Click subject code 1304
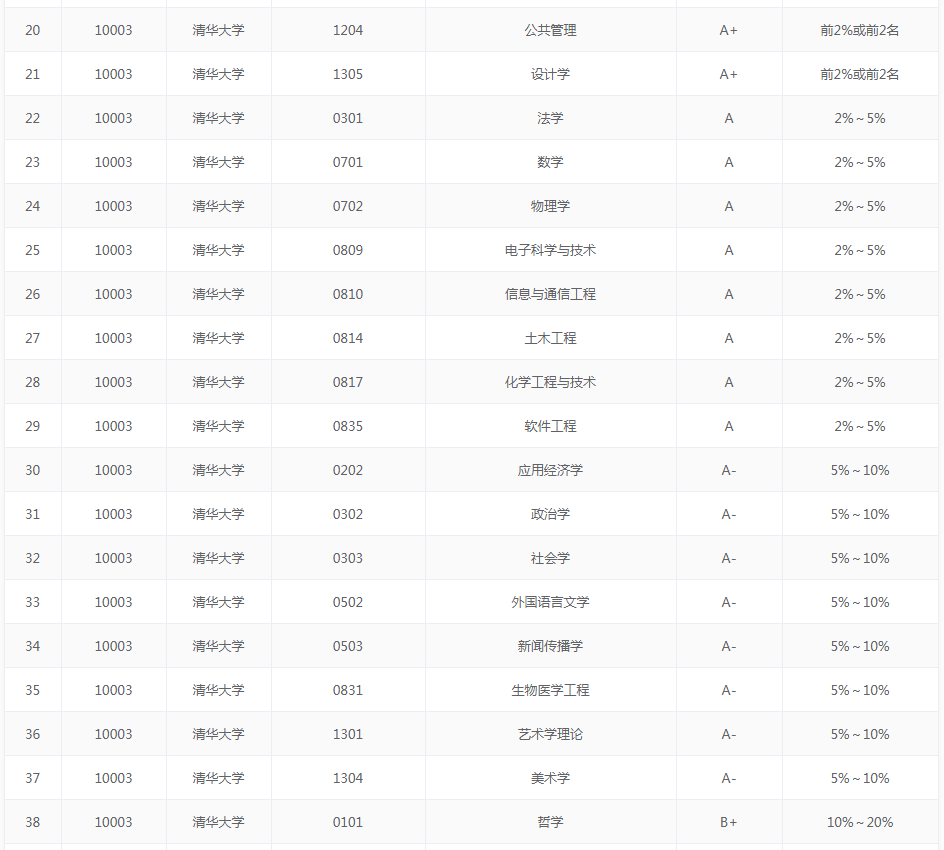Screen dimensions: 944x850 point(348,777)
